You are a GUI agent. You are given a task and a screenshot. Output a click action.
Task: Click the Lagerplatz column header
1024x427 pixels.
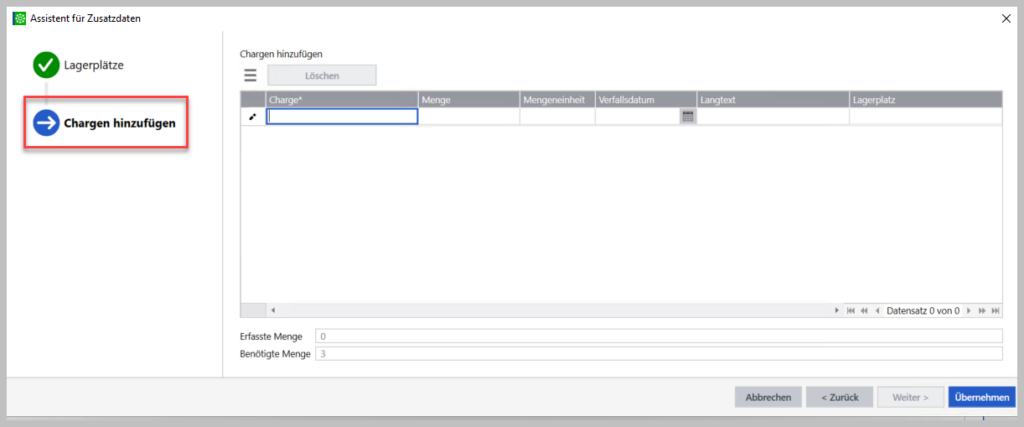(x=924, y=100)
